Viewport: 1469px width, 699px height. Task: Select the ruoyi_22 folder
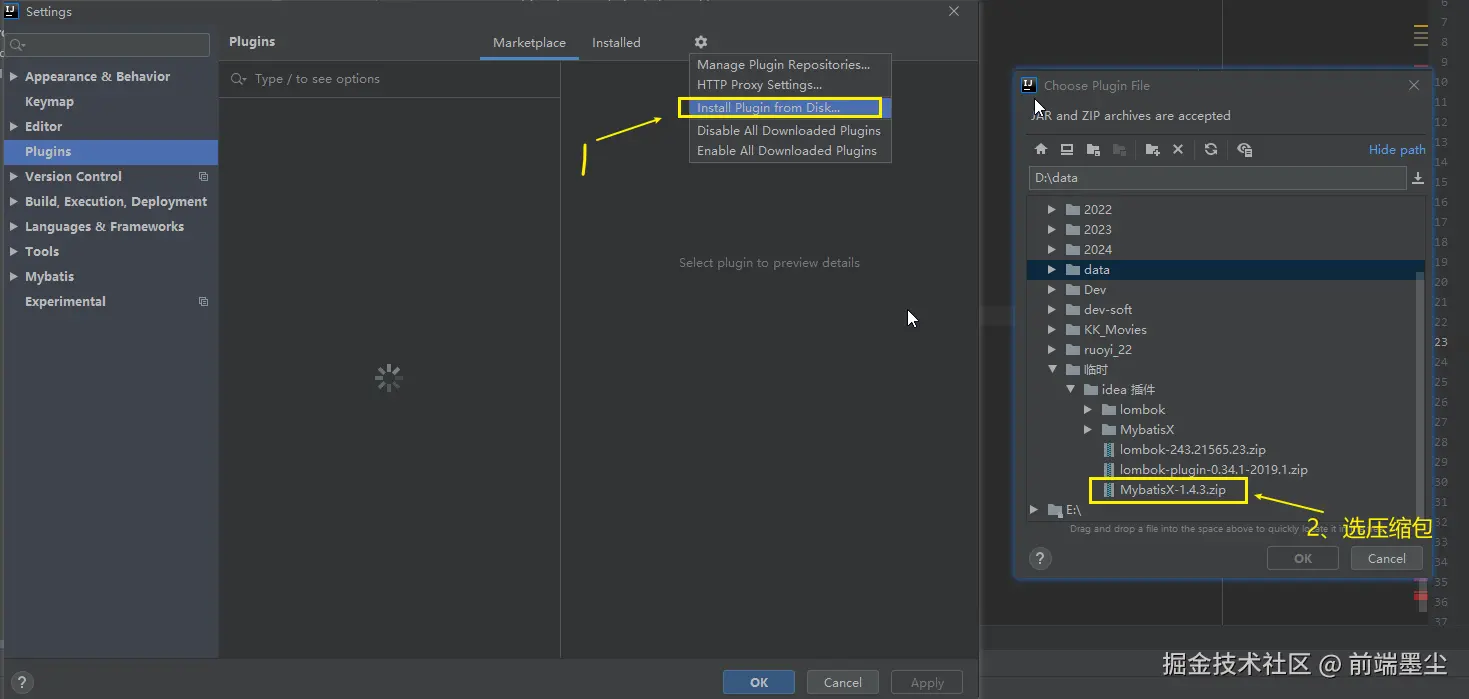click(1108, 350)
